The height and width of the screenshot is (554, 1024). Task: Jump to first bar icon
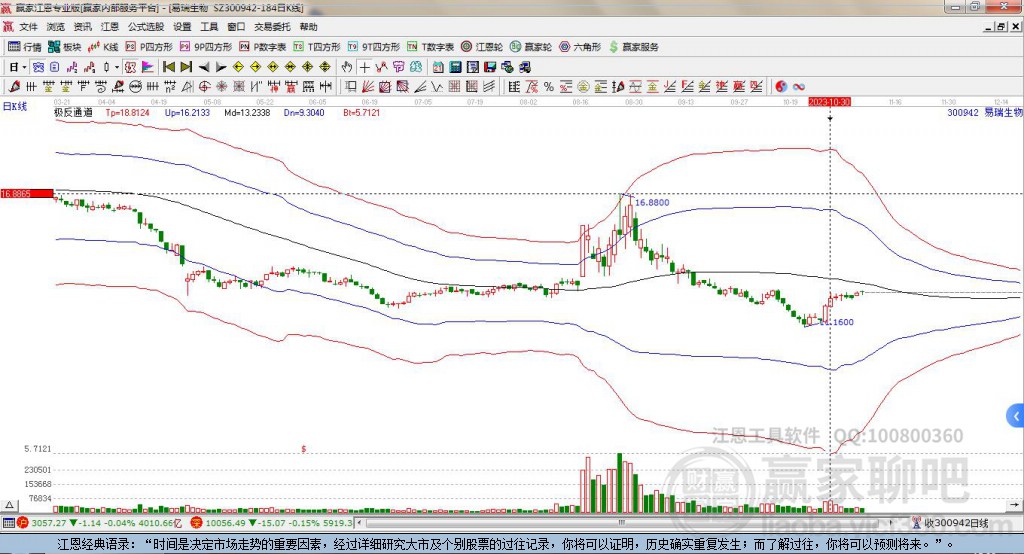click(x=168, y=67)
